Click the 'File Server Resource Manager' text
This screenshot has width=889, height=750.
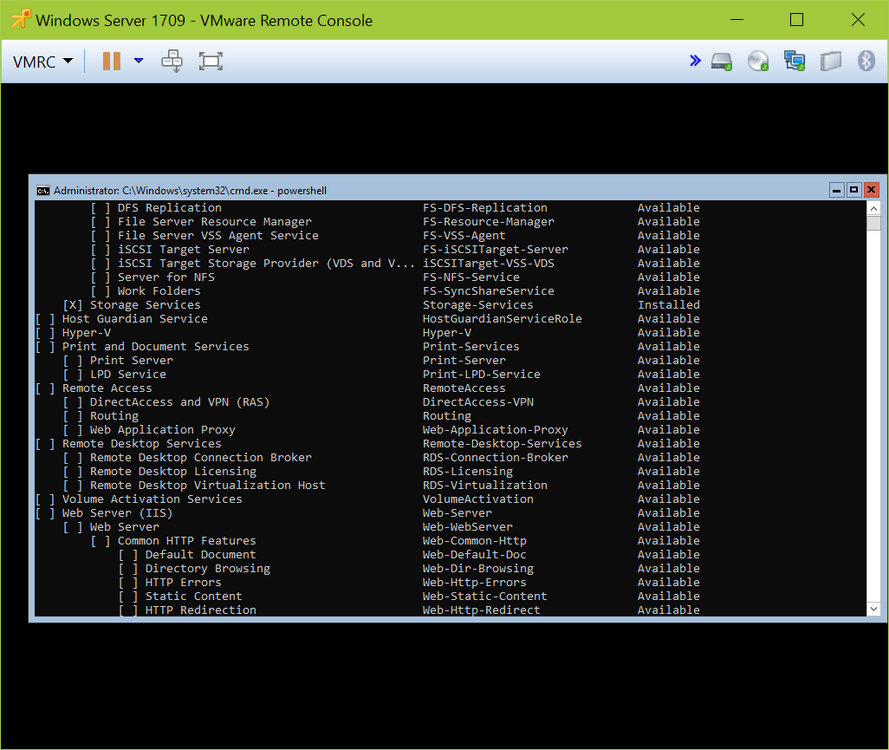click(214, 222)
